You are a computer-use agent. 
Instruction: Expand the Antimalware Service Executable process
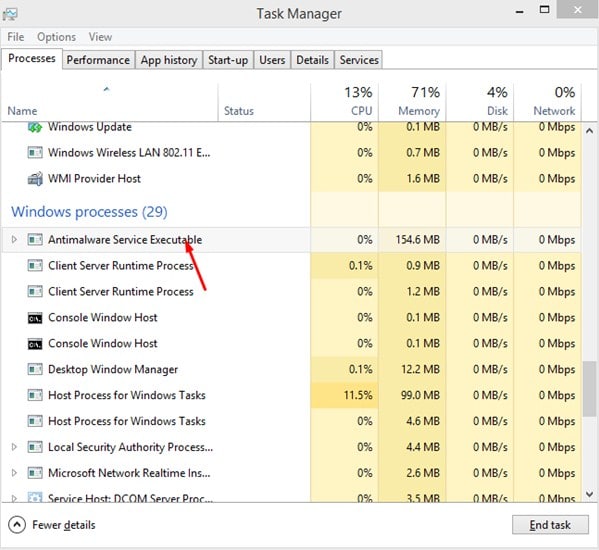(x=14, y=239)
